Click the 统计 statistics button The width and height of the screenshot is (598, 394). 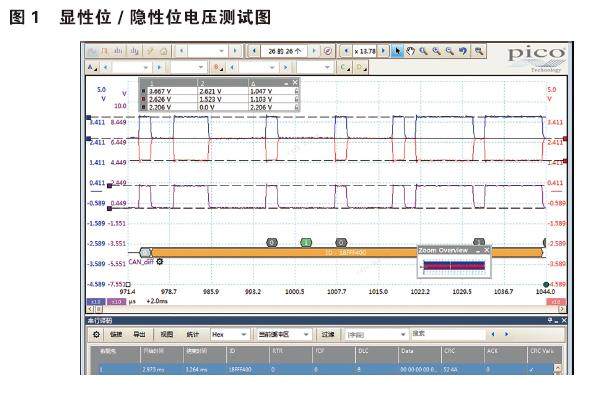point(193,334)
